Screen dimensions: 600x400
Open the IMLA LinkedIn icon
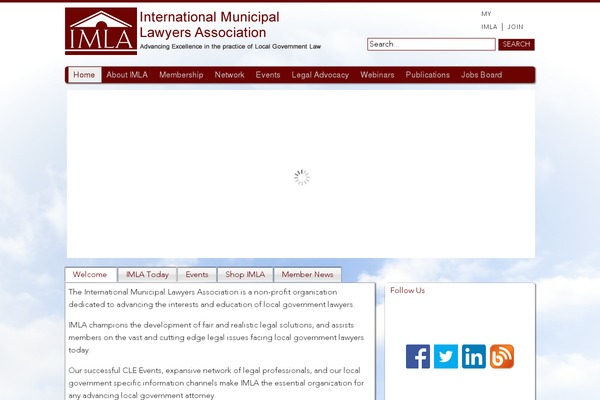click(473, 356)
